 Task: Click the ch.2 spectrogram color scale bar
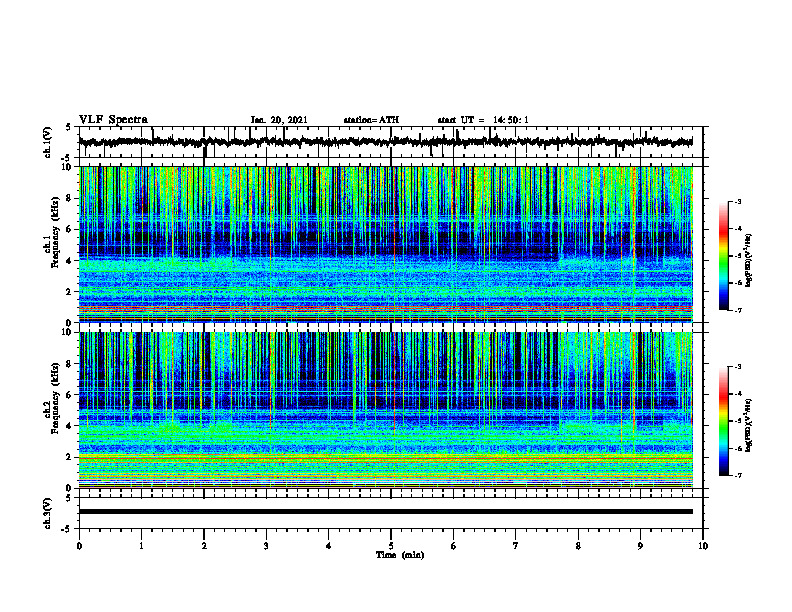click(x=724, y=421)
